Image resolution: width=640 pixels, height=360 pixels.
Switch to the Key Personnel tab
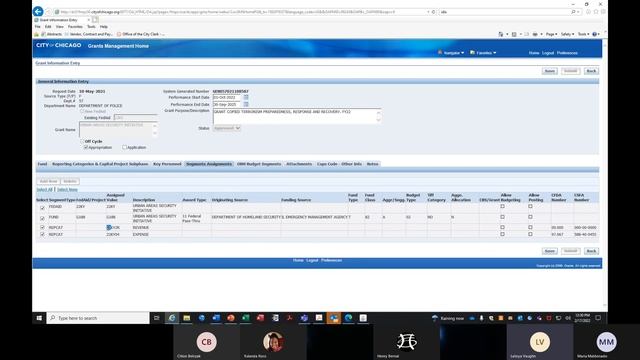point(167,164)
